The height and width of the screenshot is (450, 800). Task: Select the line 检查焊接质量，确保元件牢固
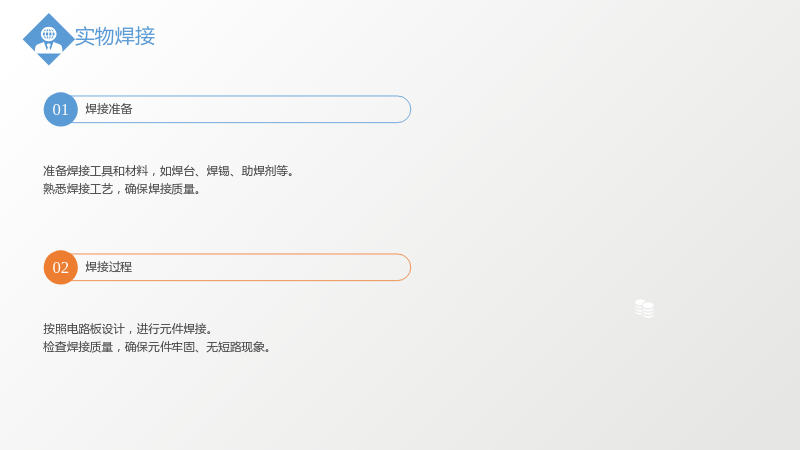[157, 347]
